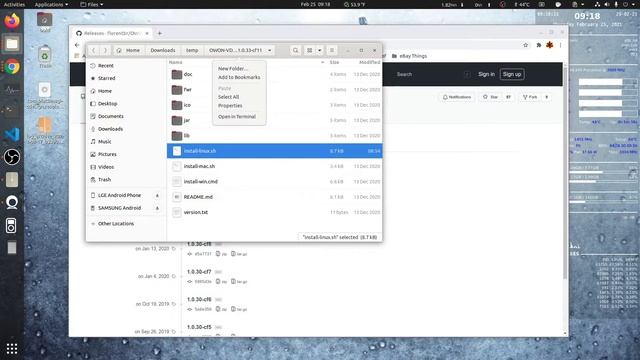Open Chrome three-dot menu

pyautogui.click(x=561, y=45)
